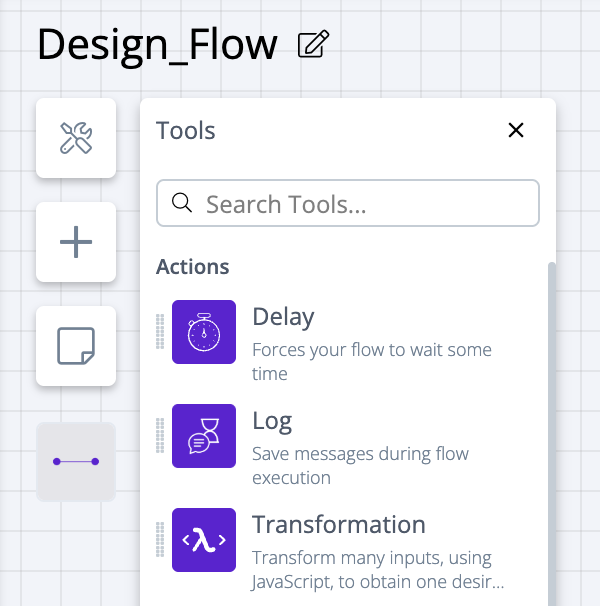Screen dimensions: 600x606
Task: Click the Log action title
Action: (272, 421)
